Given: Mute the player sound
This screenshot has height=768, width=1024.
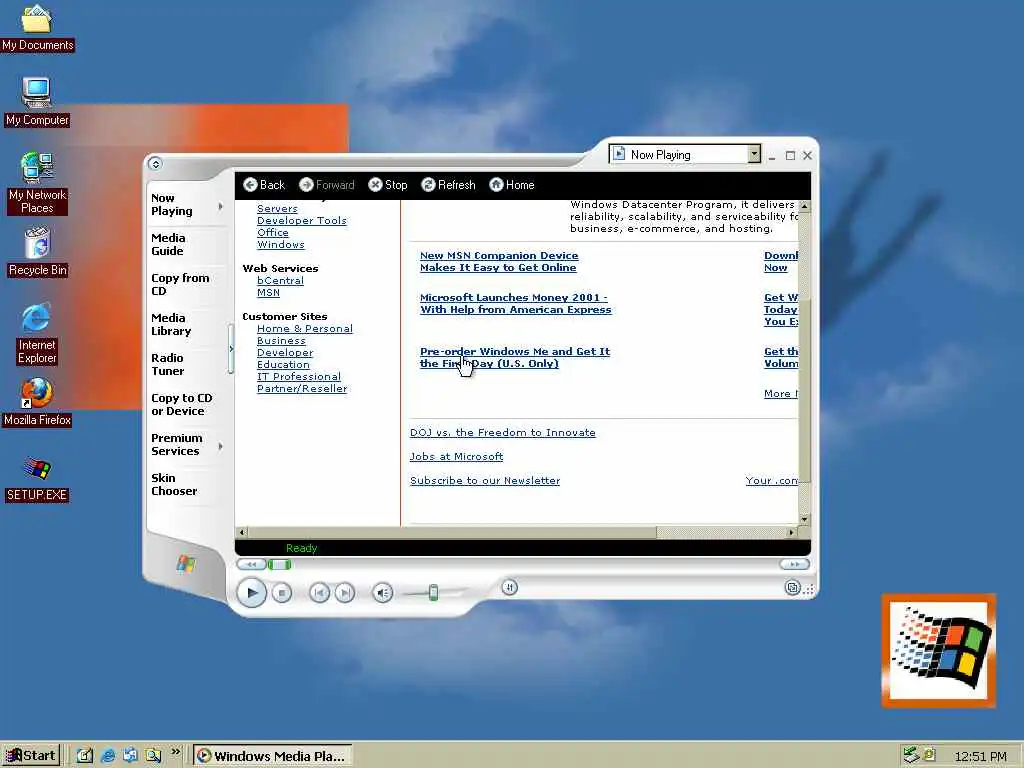Looking at the screenshot, I should [x=383, y=593].
